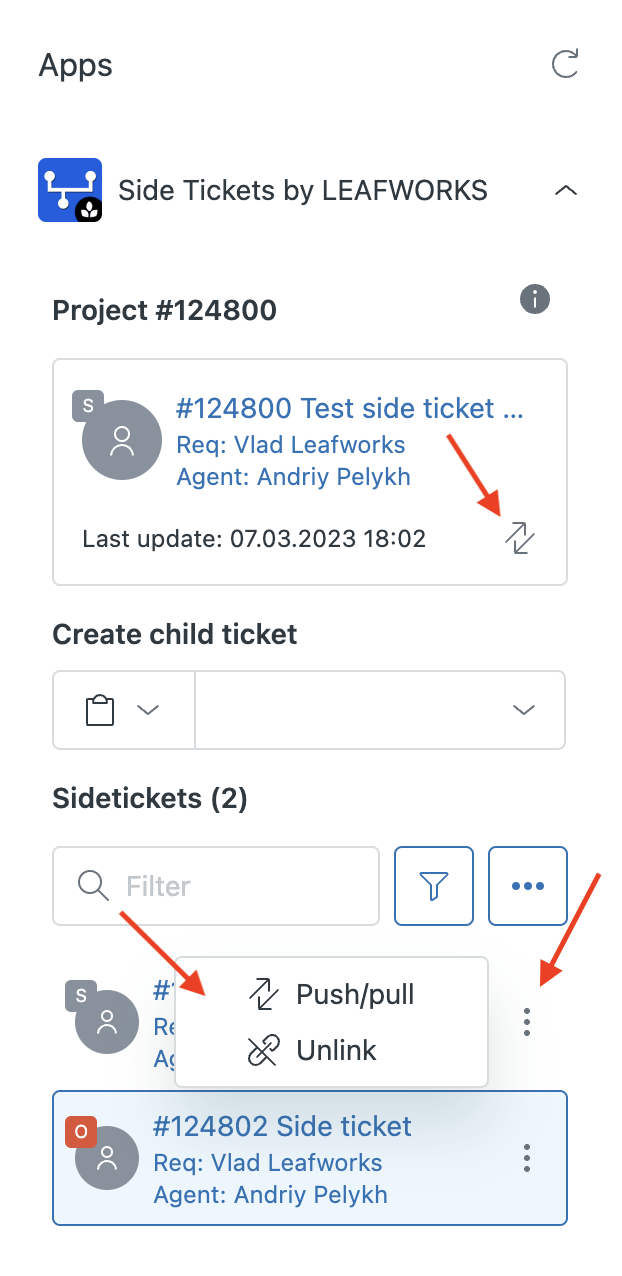The width and height of the screenshot is (622, 1276).
Task: Expand the child ticket template dropdown
Action: 380,710
